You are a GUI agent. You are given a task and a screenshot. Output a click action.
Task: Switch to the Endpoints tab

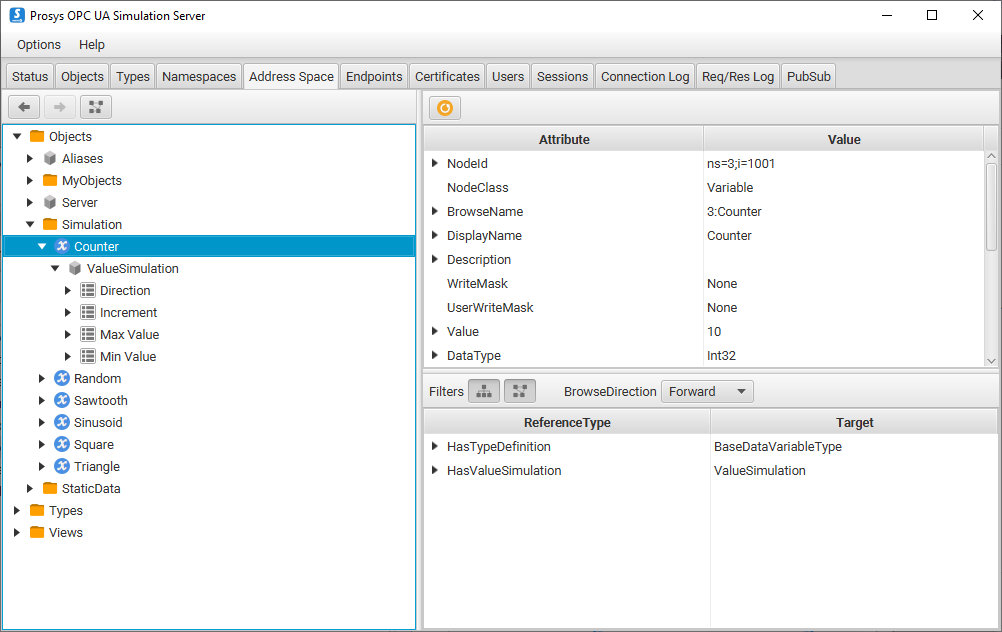tap(374, 76)
